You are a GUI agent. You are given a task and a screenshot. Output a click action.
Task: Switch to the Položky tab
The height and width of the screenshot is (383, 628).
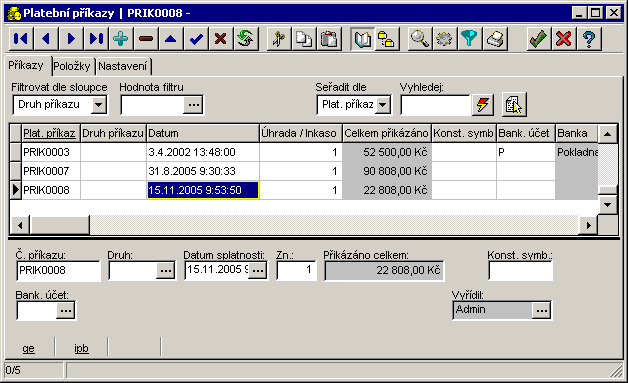click(x=72, y=66)
